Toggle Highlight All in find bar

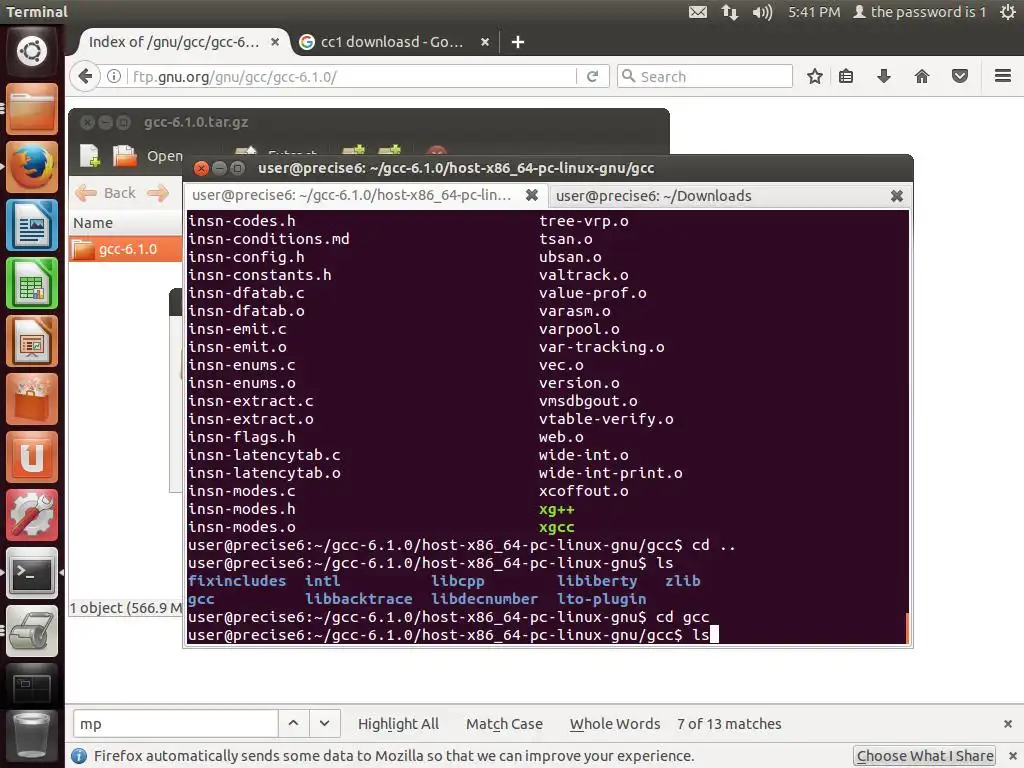pos(398,724)
